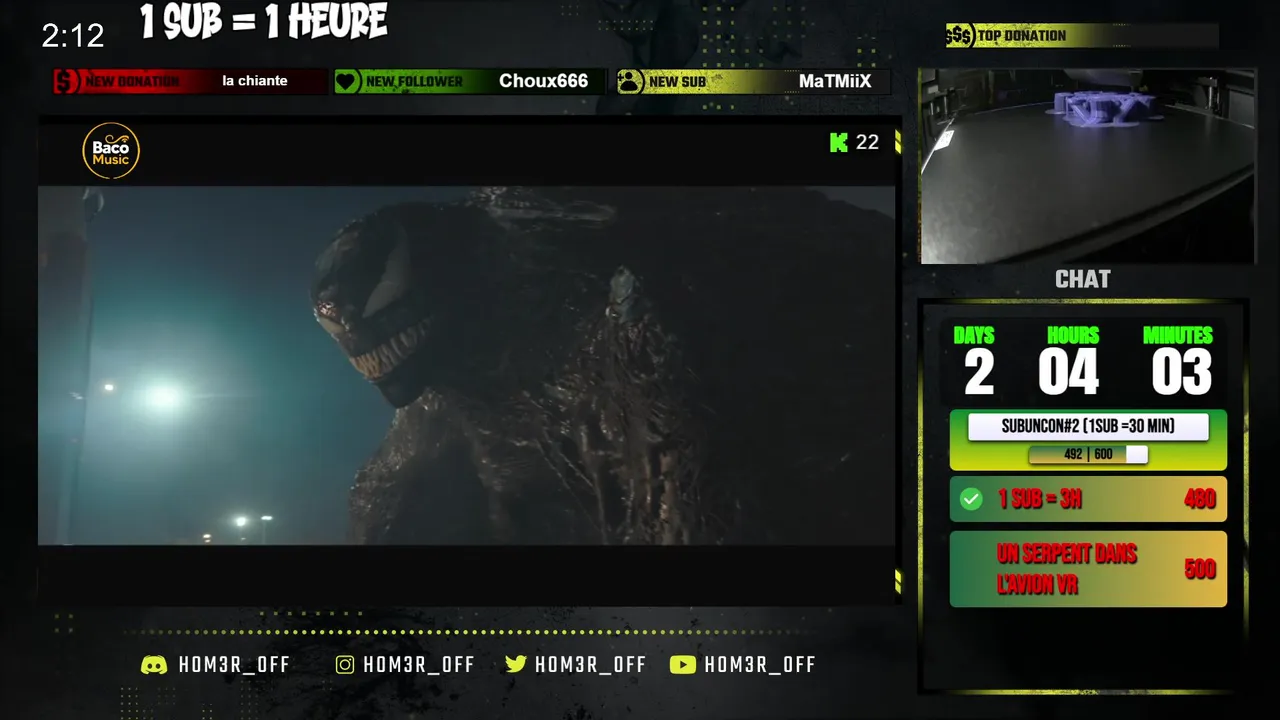Click the viewer count 22
Viewport: 1280px width, 720px height.
867,143
